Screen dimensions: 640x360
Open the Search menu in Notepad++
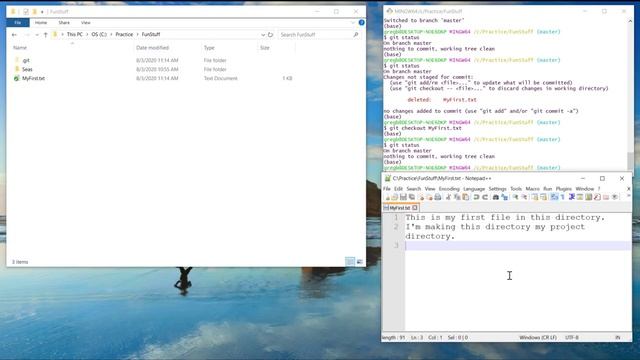pyautogui.click(x=413, y=189)
